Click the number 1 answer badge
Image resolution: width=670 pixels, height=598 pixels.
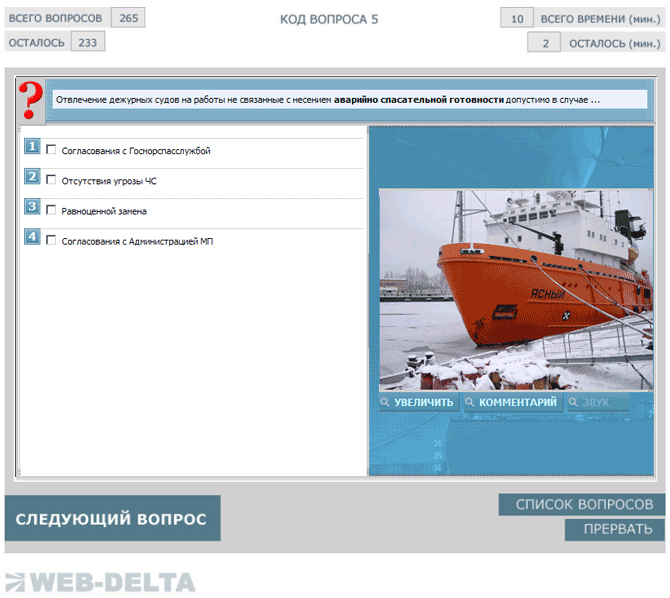tap(33, 148)
